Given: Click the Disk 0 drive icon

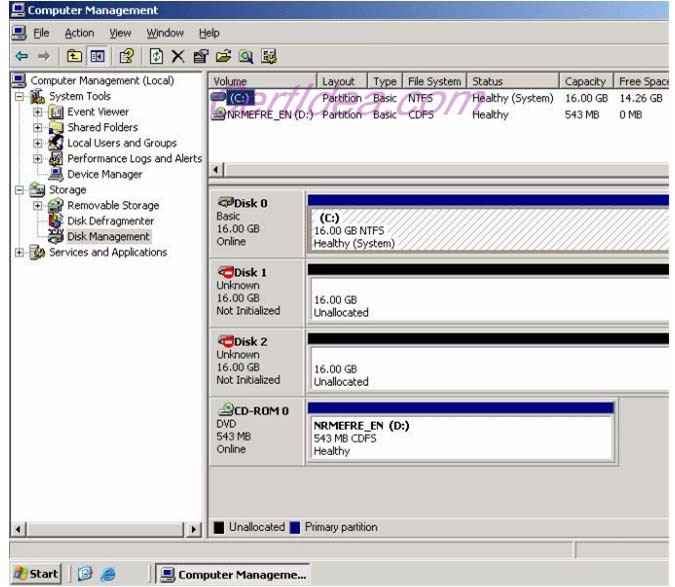Looking at the screenshot, I should point(226,202).
